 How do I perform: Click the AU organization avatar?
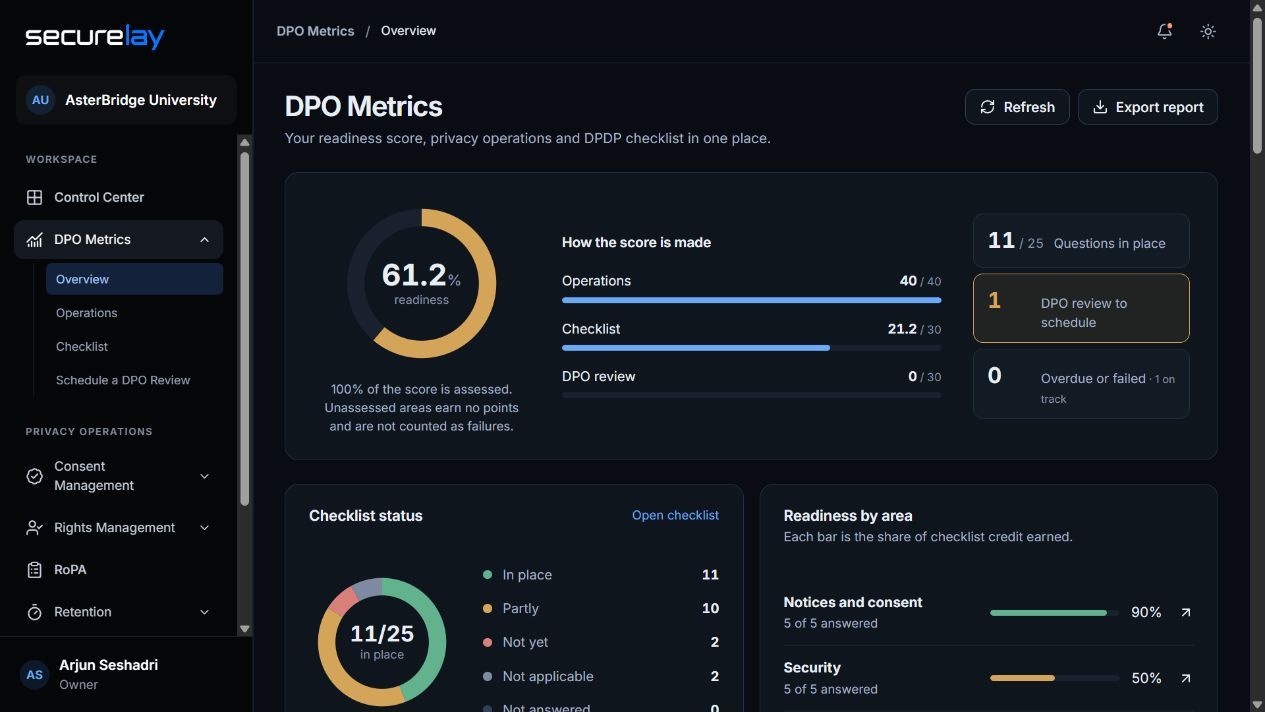pyautogui.click(x=40, y=100)
